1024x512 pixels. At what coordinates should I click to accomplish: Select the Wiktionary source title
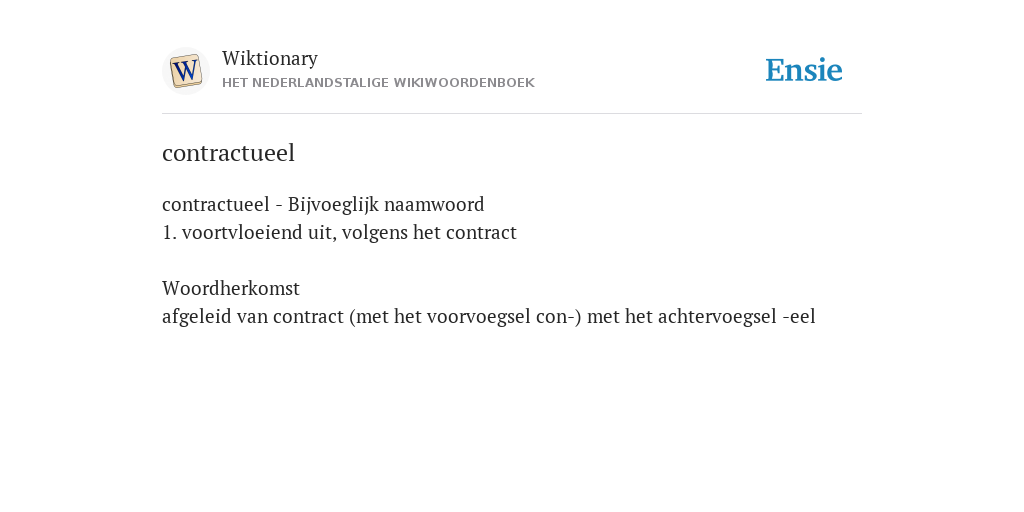pos(270,58)
